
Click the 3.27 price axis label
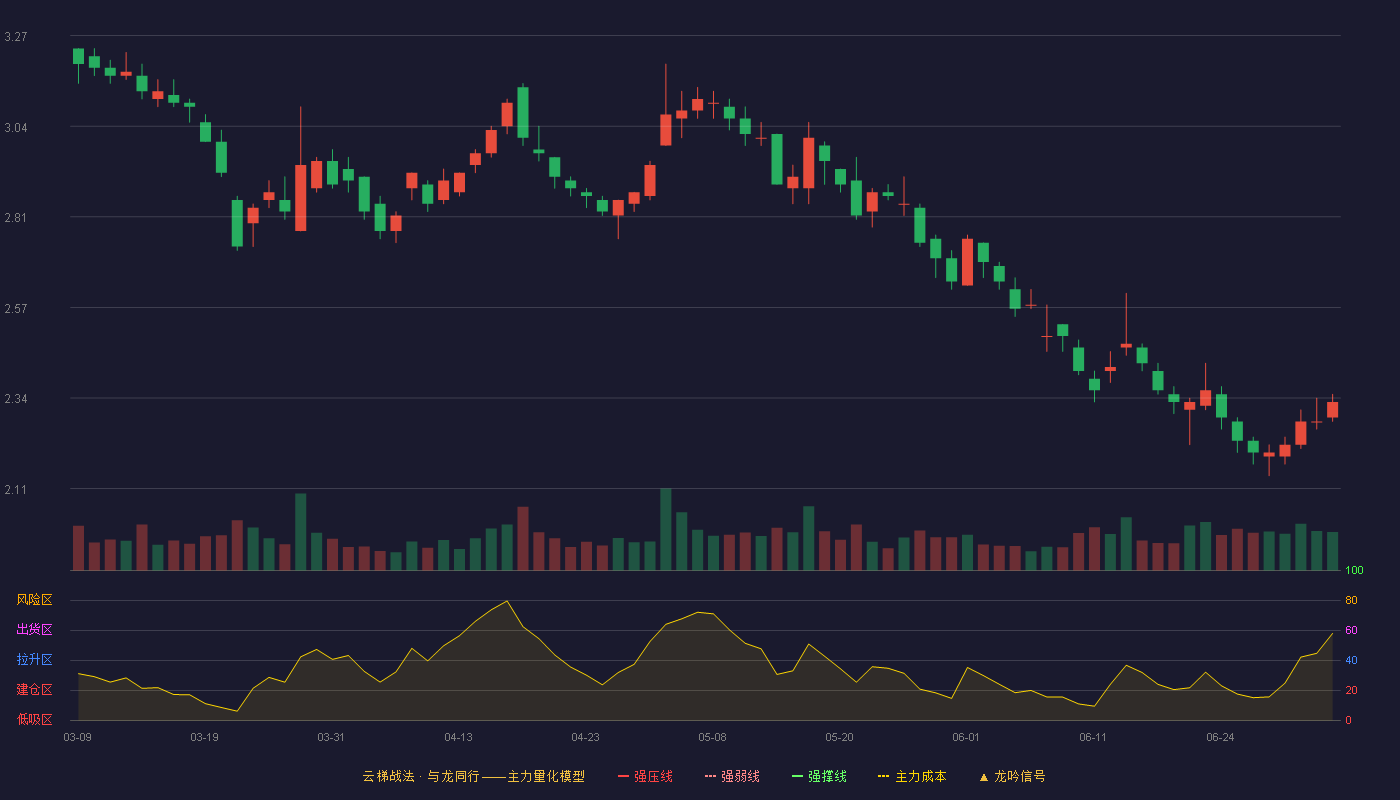tap(16, 37)
